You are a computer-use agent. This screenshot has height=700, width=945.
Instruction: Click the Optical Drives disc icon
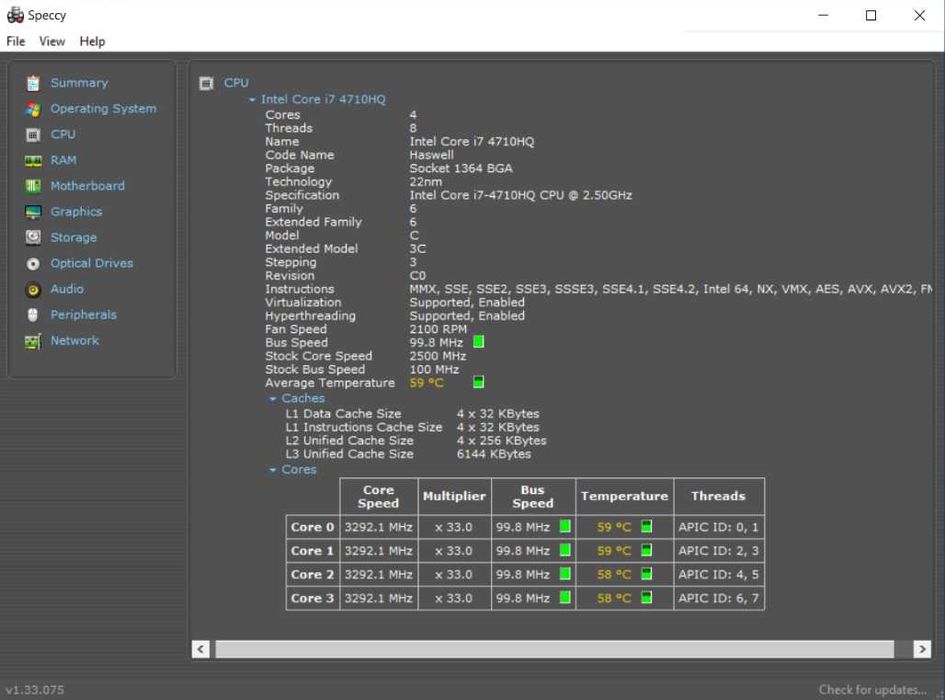[x=33, y=263]
